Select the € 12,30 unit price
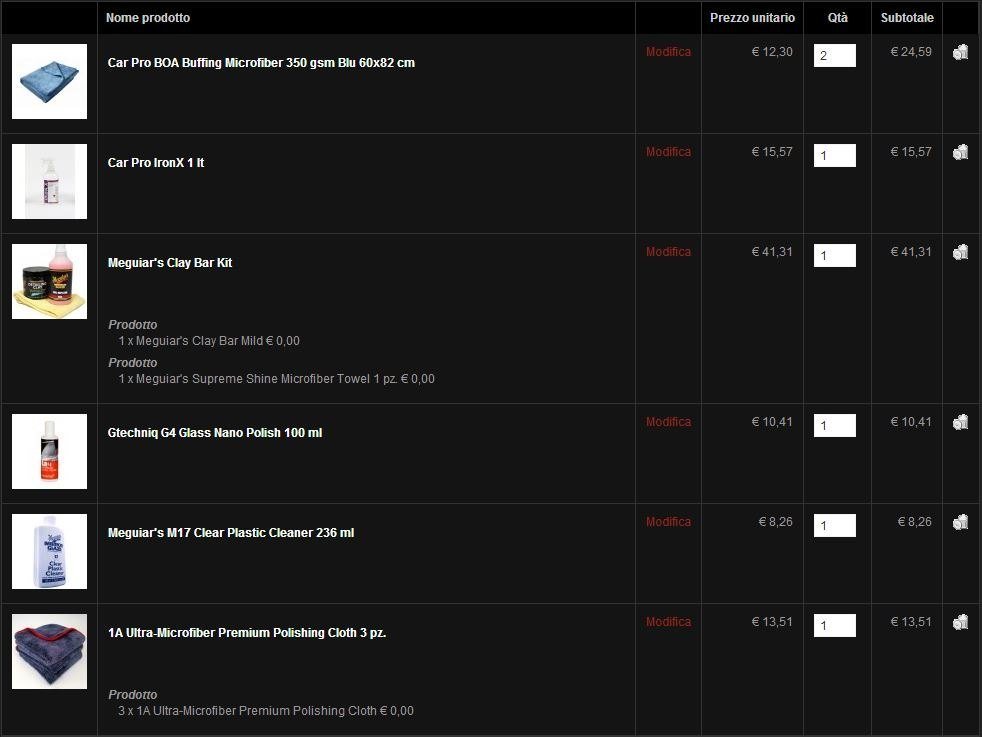The image size is (982, 737). 772,52
